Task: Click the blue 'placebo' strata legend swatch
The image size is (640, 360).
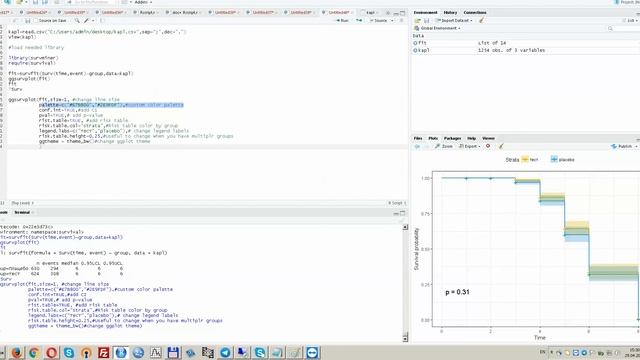Action: pyautogui.click(x=554, y=159)
